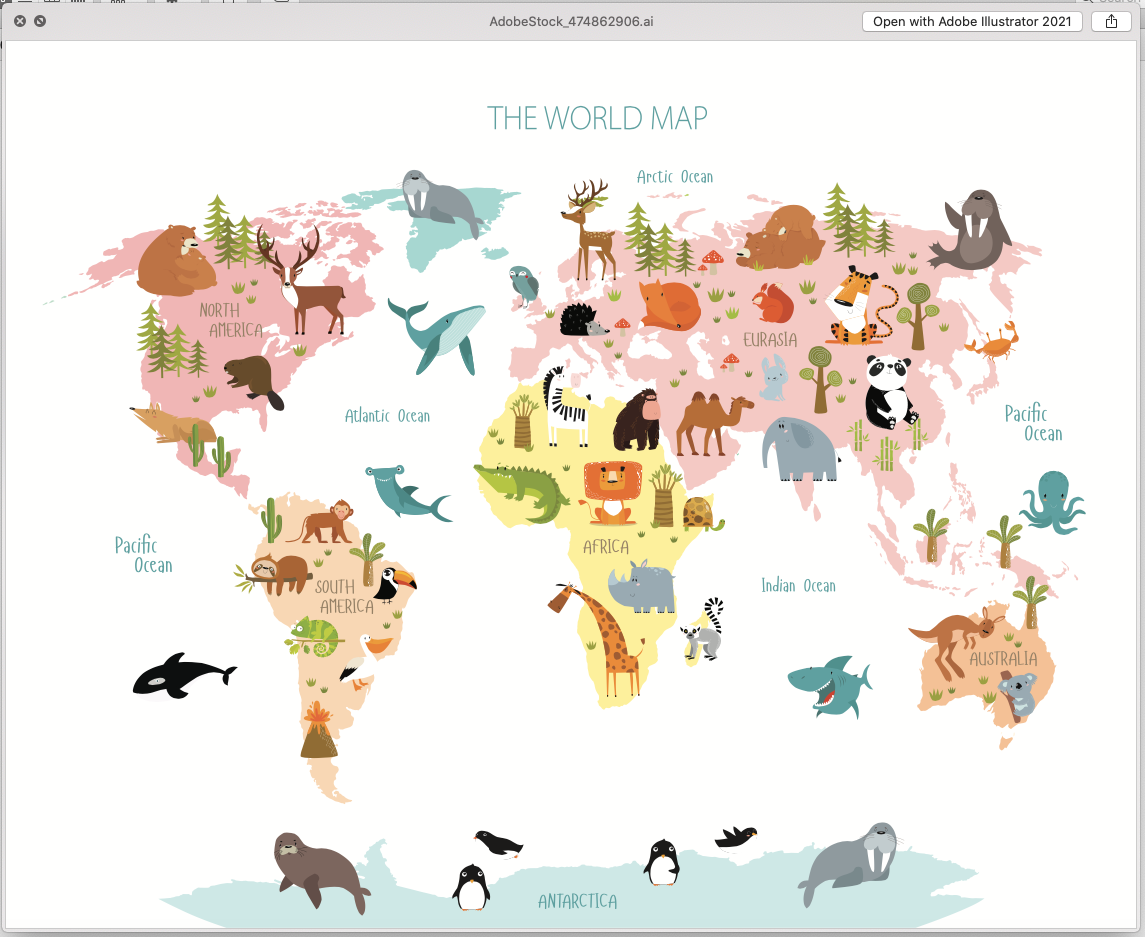Click the NORTH AMERICA label
Viewport: 1145px width, 937px height.
click(231, 320)
